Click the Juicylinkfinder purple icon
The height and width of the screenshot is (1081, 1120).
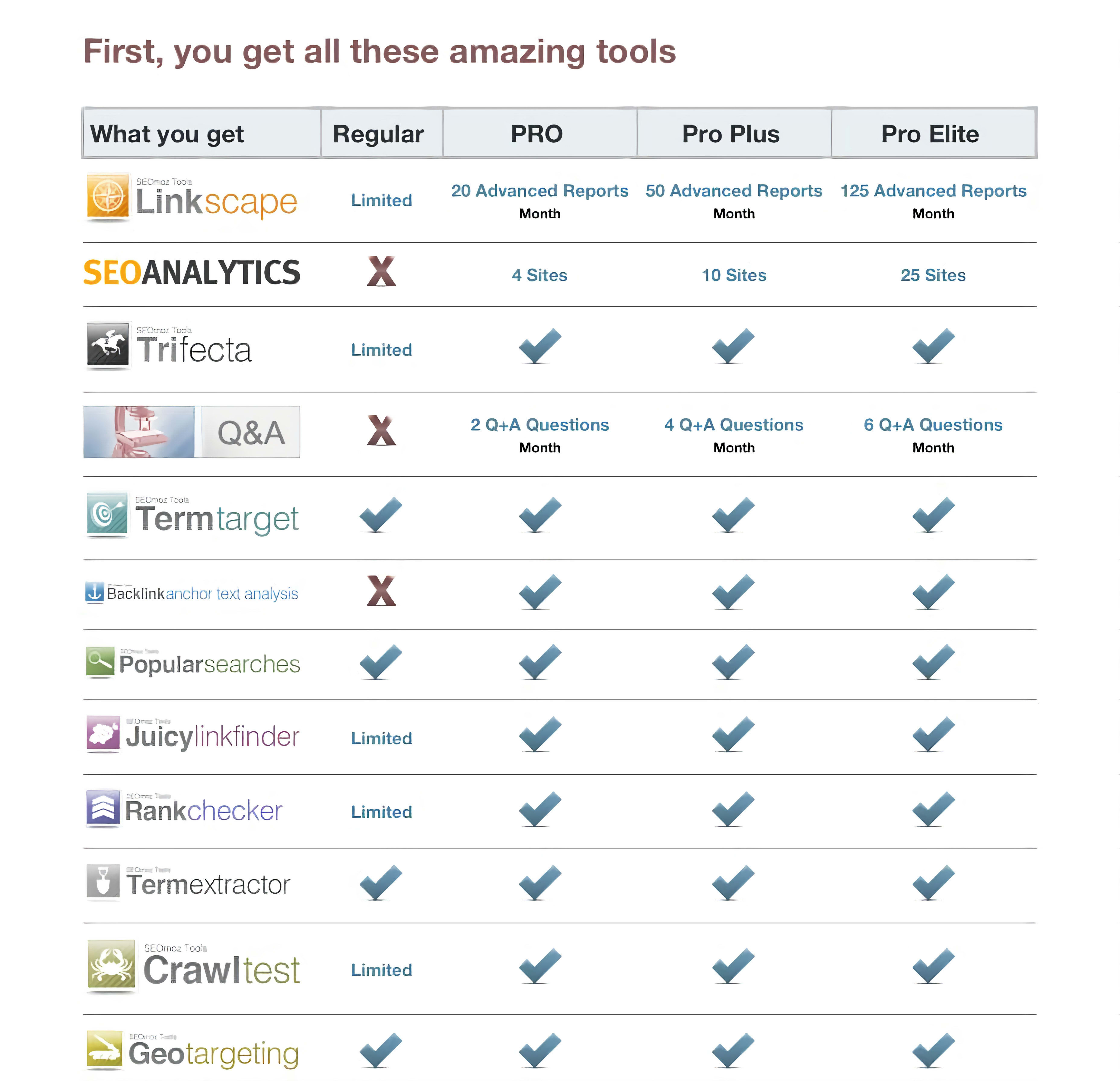[x=103, y=732]
